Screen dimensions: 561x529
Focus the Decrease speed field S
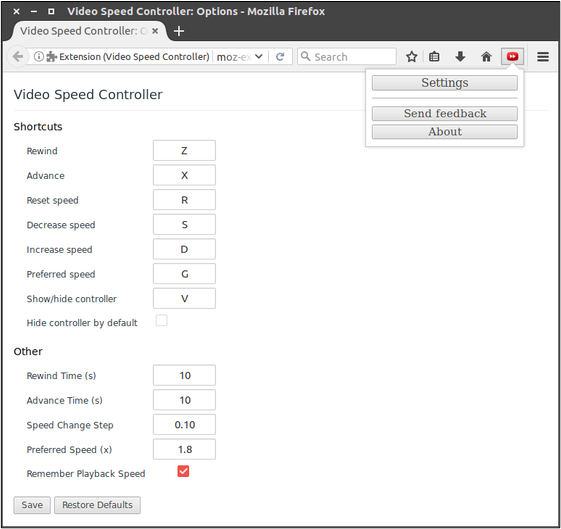pyautogui.click(x=184, y=225)
